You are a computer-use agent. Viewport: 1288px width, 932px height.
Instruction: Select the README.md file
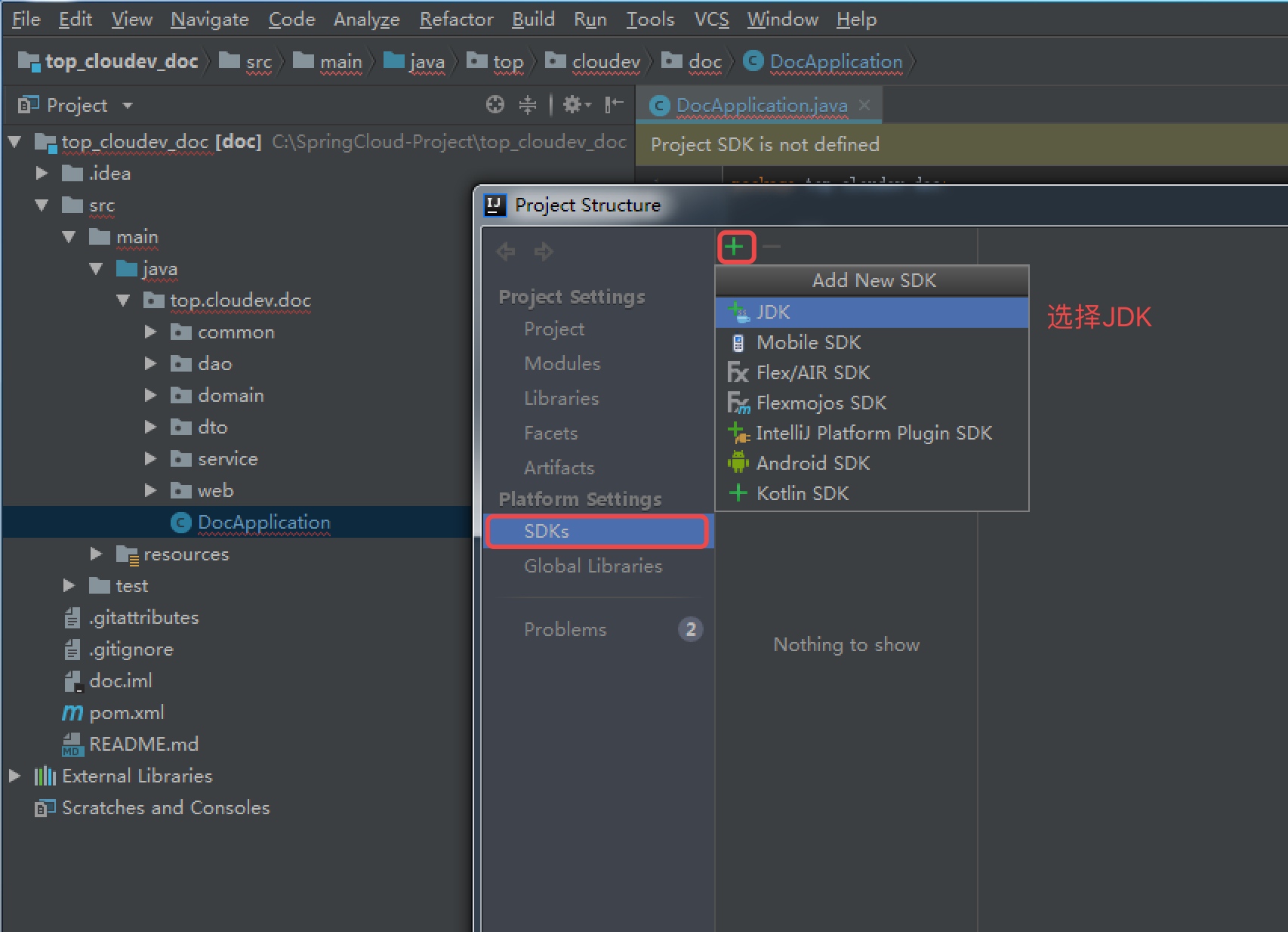click(143, 744)
